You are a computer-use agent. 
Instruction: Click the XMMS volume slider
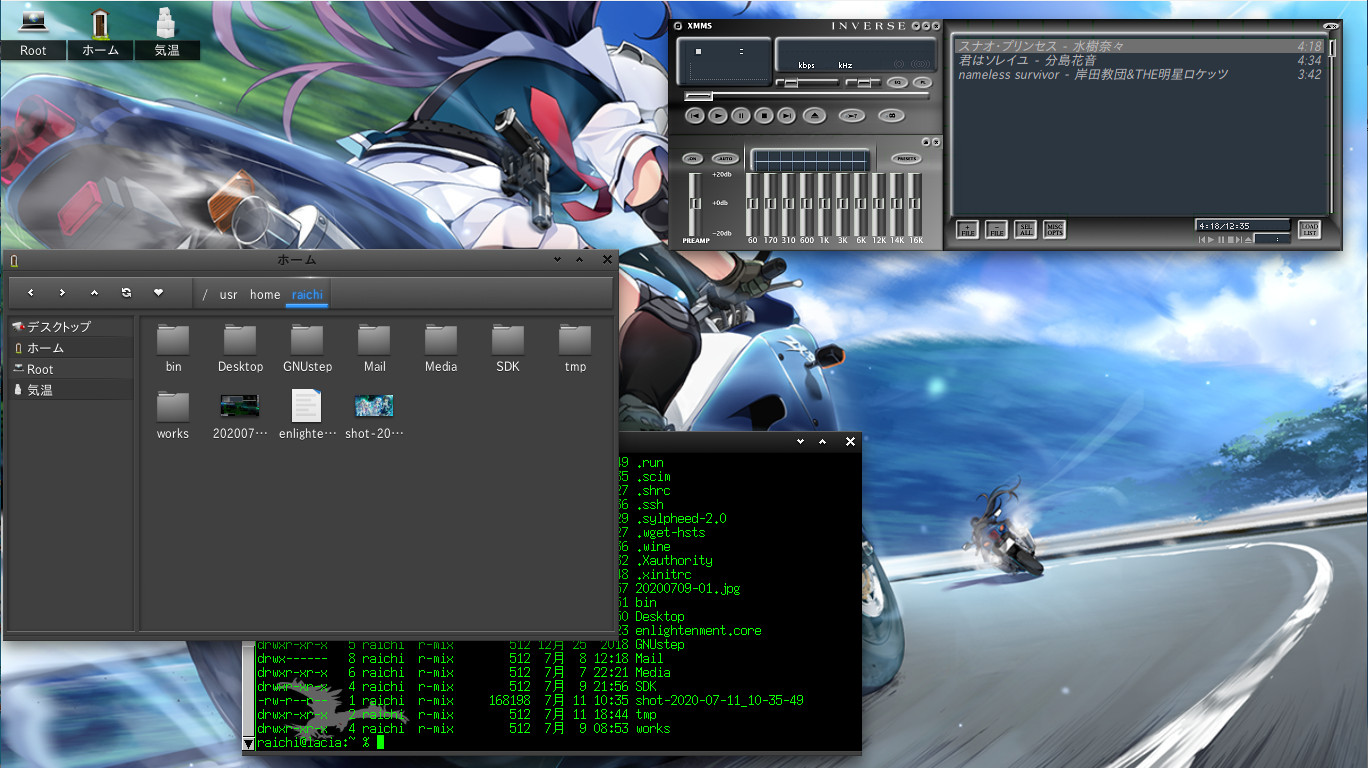click(x=808, y=82)
